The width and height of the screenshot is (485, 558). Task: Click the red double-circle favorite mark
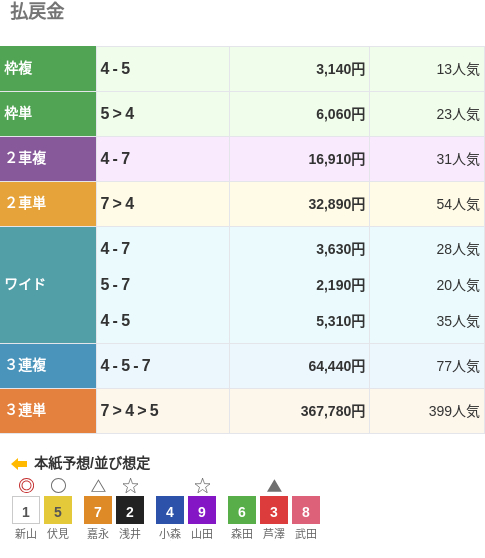(x=26, y=485)
